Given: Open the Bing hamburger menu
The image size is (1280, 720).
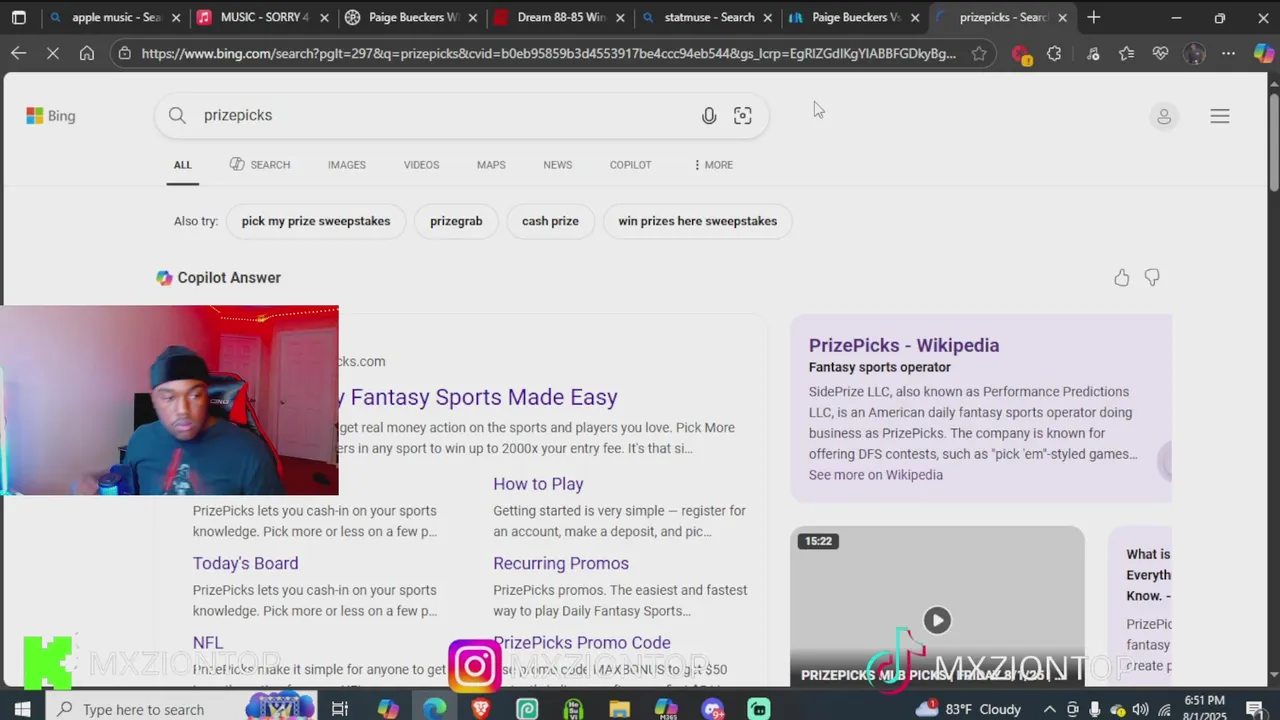Looking at the screenshot, I should coord(1220,116).
